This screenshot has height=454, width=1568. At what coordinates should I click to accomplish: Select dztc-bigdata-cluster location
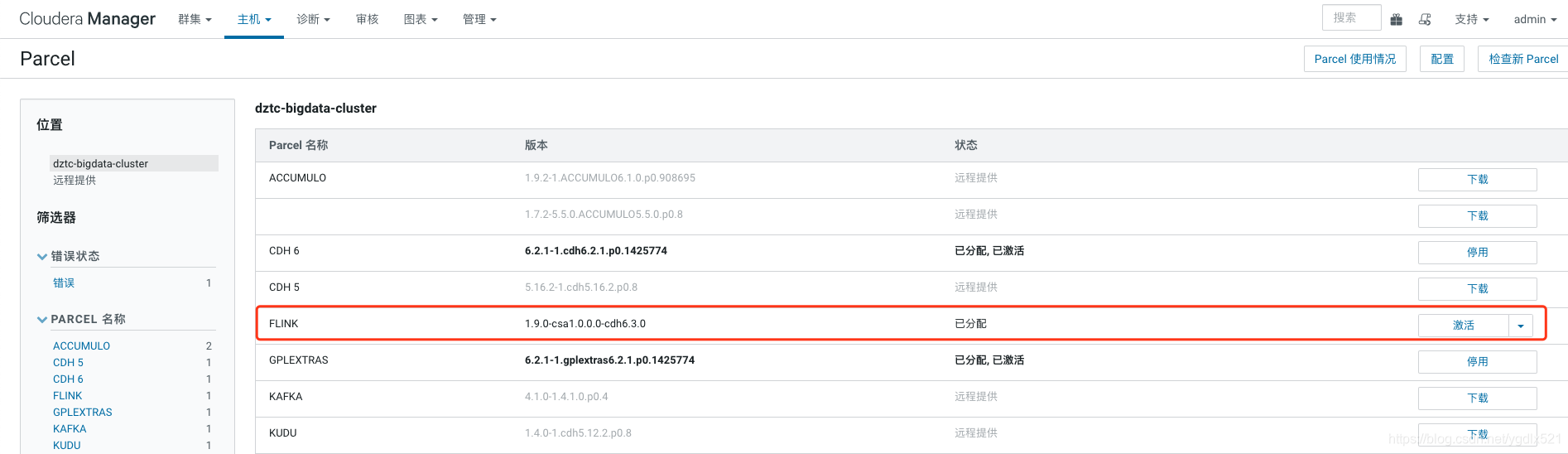click(133, 163)
